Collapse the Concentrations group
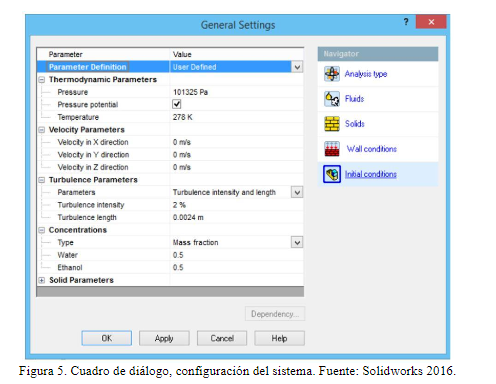The height and width of the screenshot is (384, 496). coord(42,230)
